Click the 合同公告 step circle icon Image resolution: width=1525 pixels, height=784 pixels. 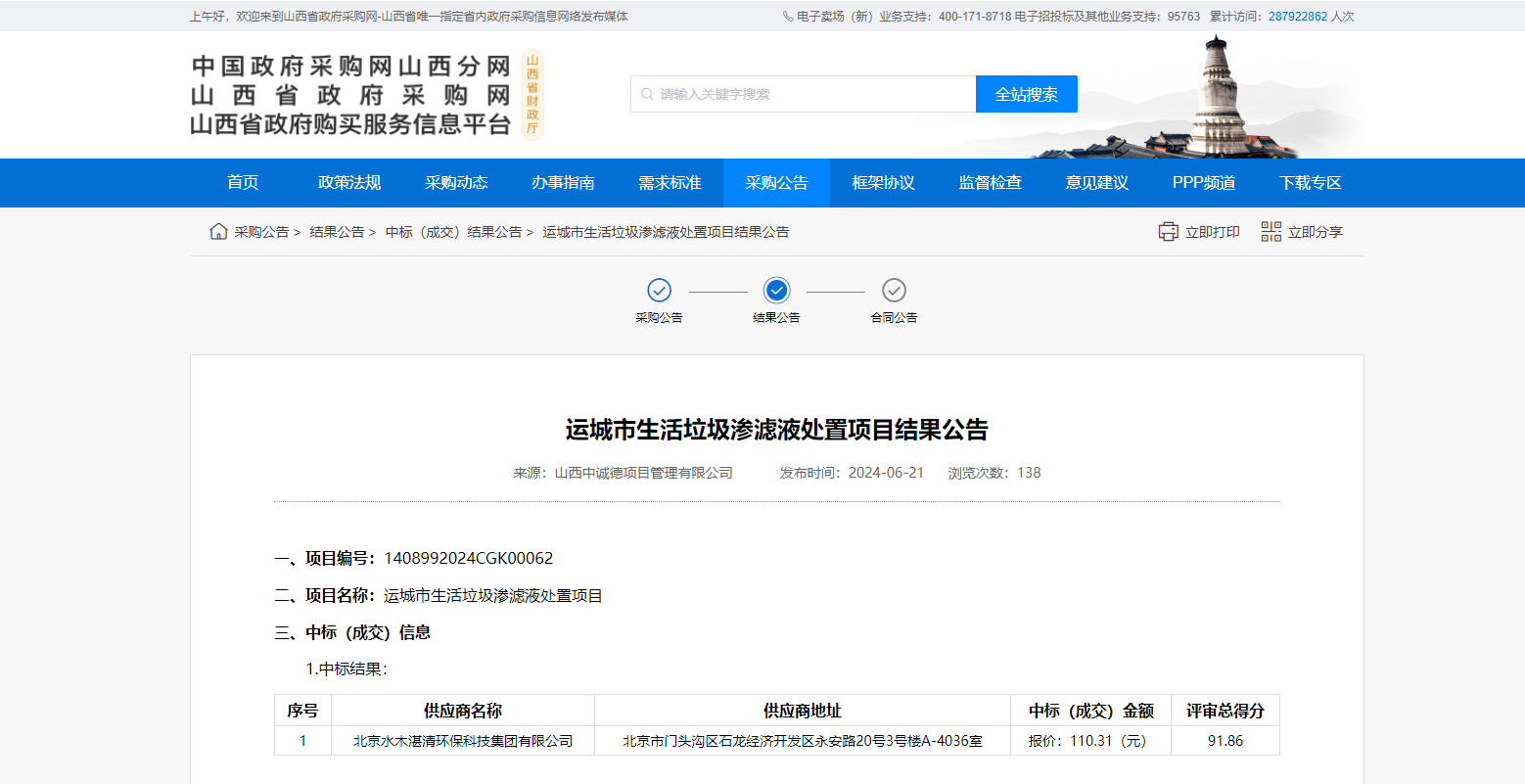[894, 291]
